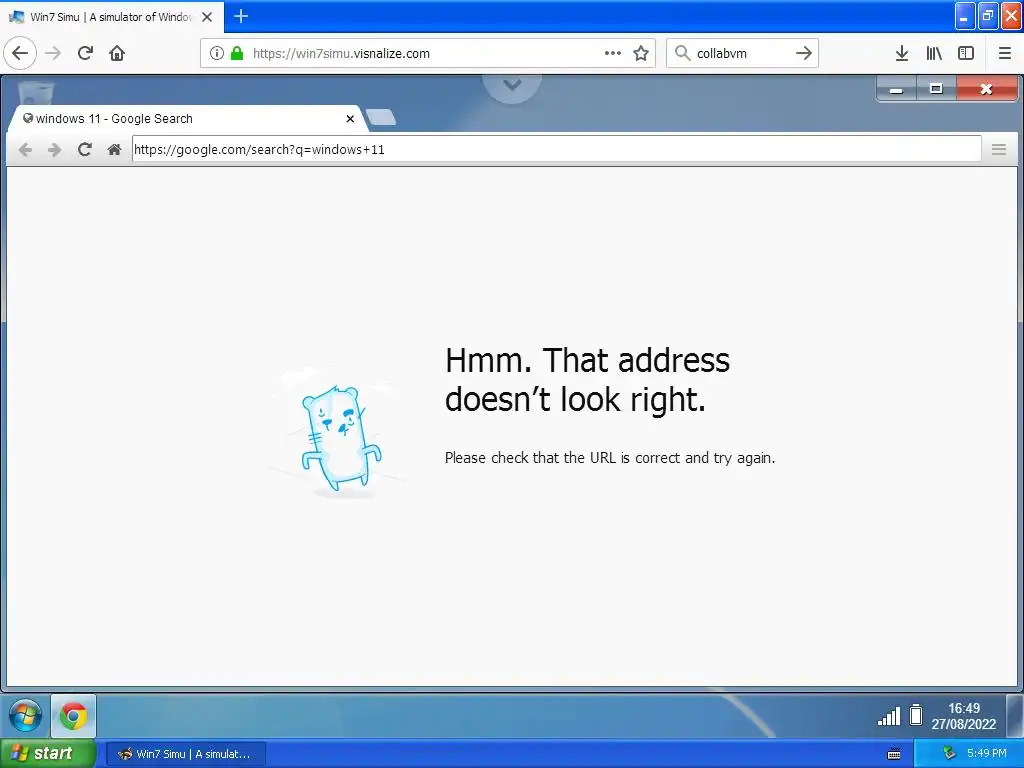
Task: Open the 16:49 27/08/2022 clock
Action: (x=964, y=716)
